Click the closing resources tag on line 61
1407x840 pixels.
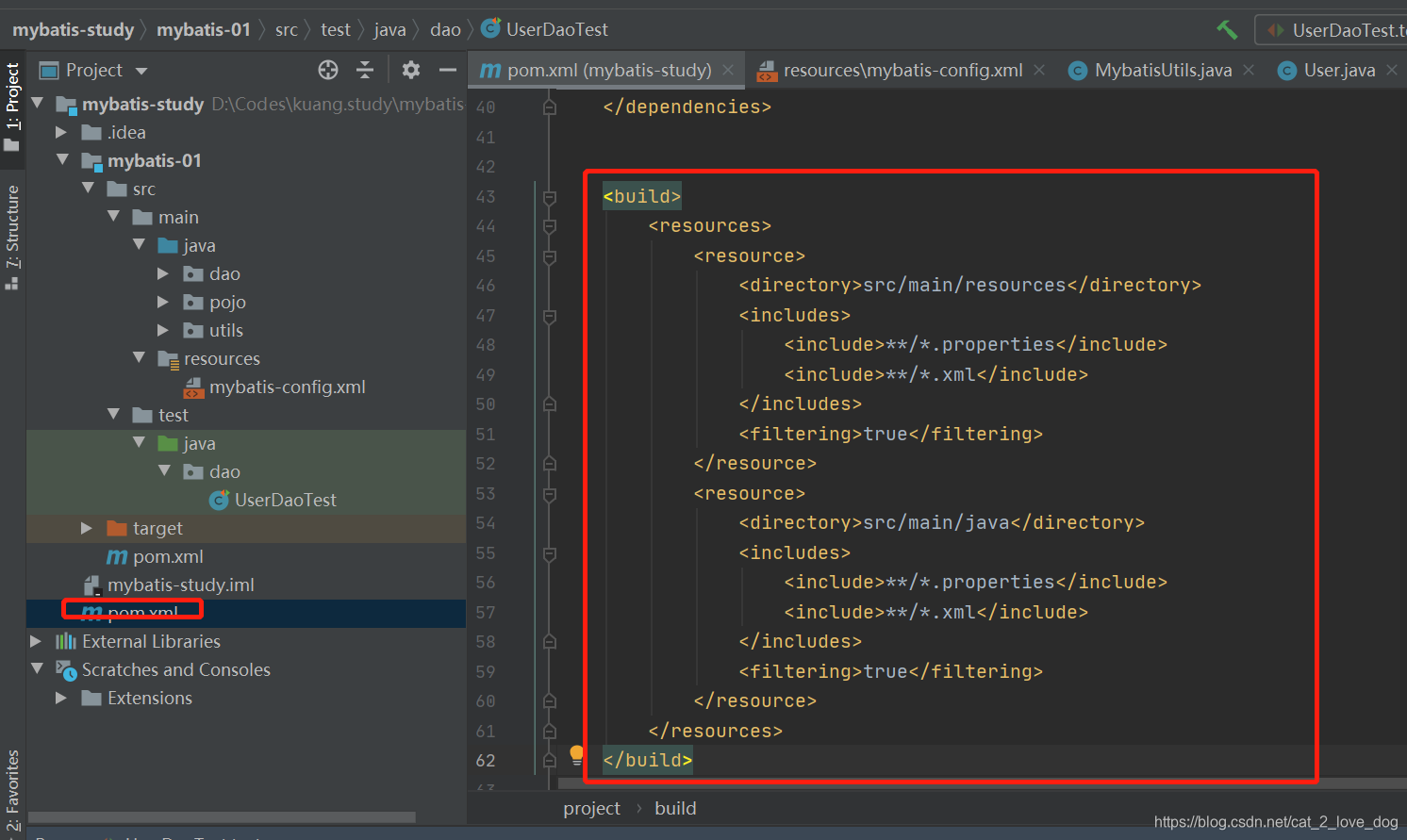(716, 731)
